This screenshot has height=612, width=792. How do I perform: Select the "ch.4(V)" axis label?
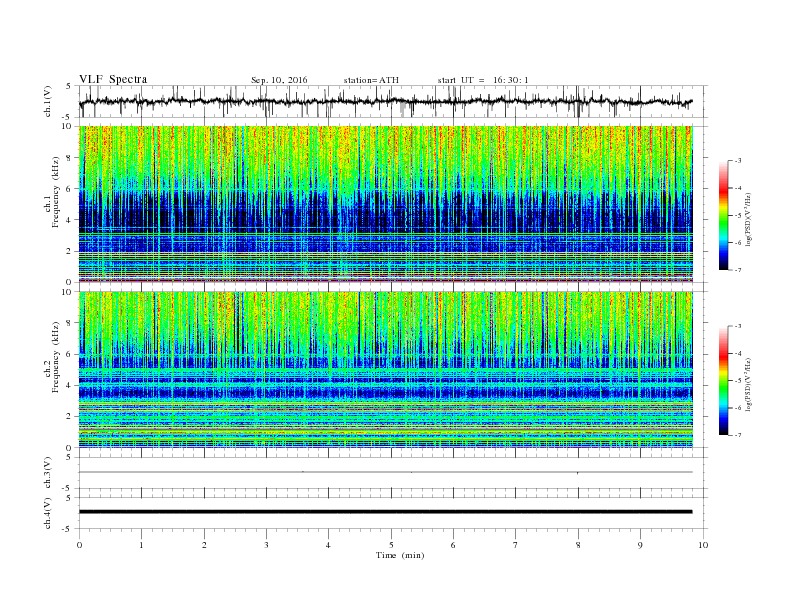click(48, 513)
